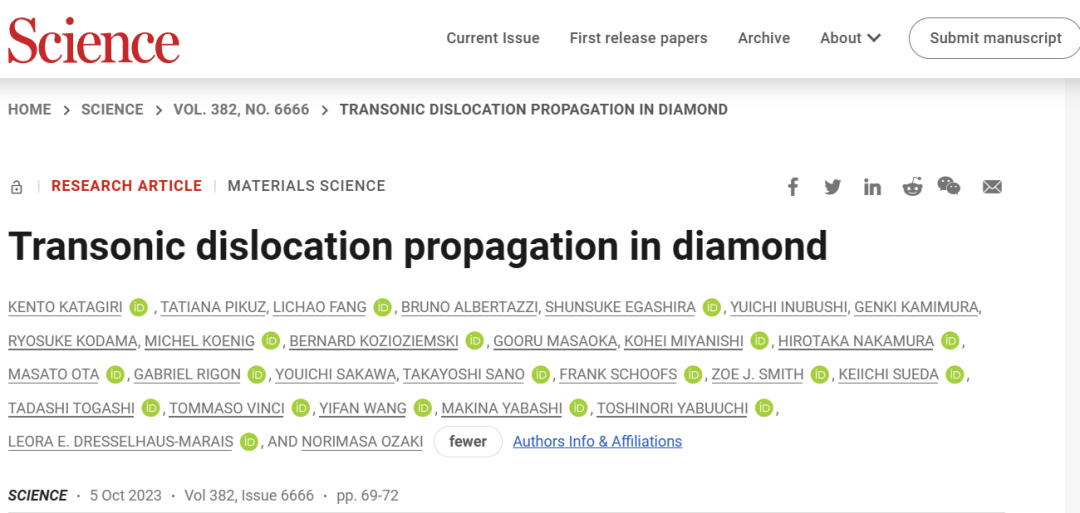The height and width of the screenshot is (513, 1080).
Task: Go to First release papers
Action: (638, 38)
